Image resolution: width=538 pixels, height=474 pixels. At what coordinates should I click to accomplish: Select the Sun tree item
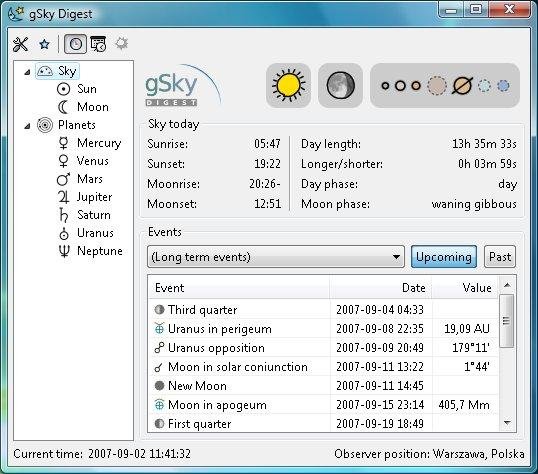(x=77, y=89)
